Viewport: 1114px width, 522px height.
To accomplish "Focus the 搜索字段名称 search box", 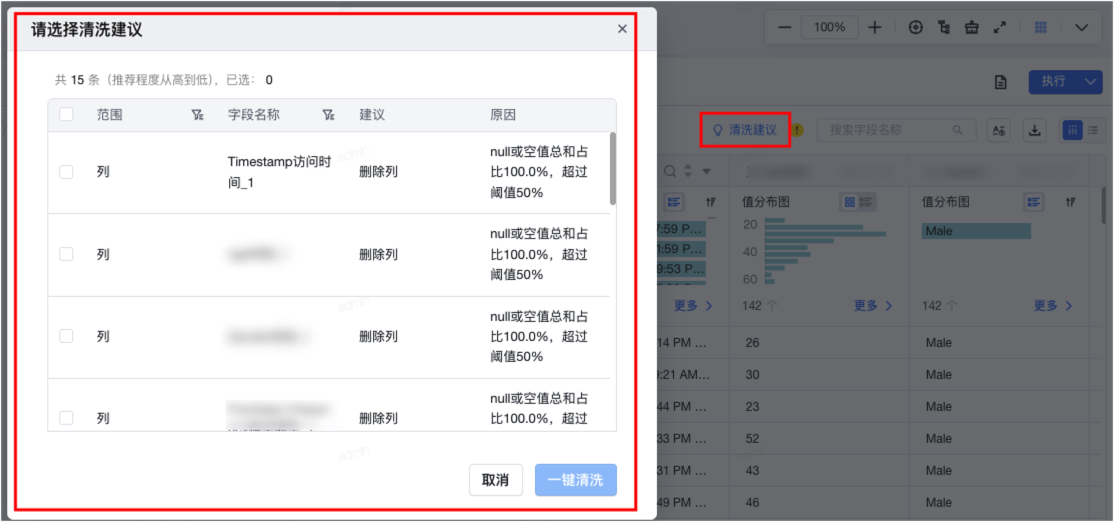I will (895, 130).
